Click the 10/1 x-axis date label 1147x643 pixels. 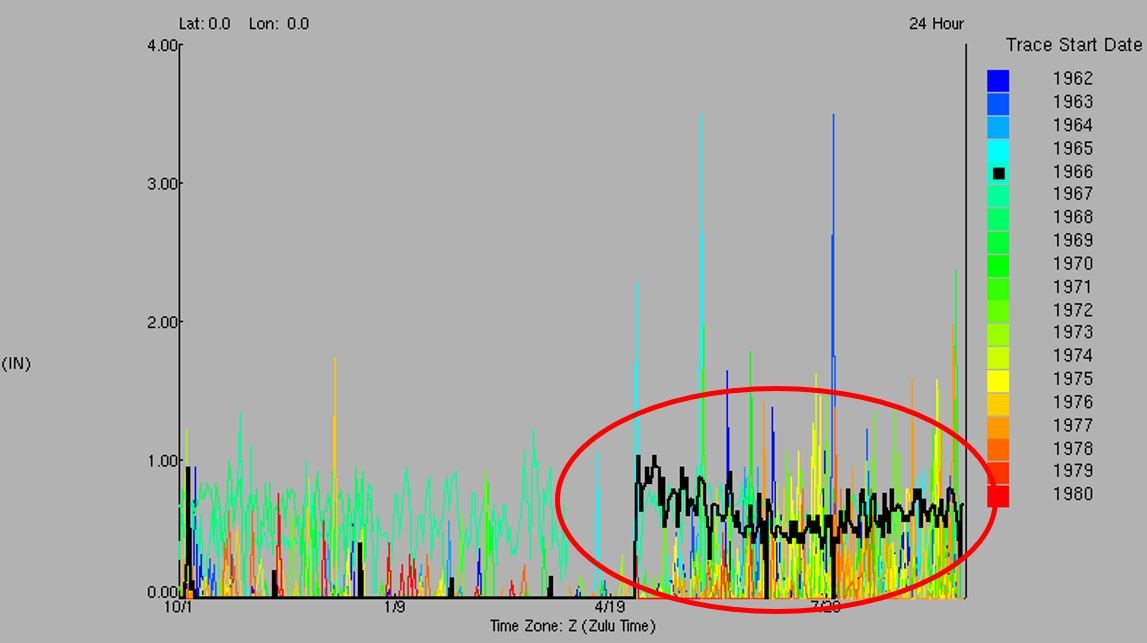178,607
